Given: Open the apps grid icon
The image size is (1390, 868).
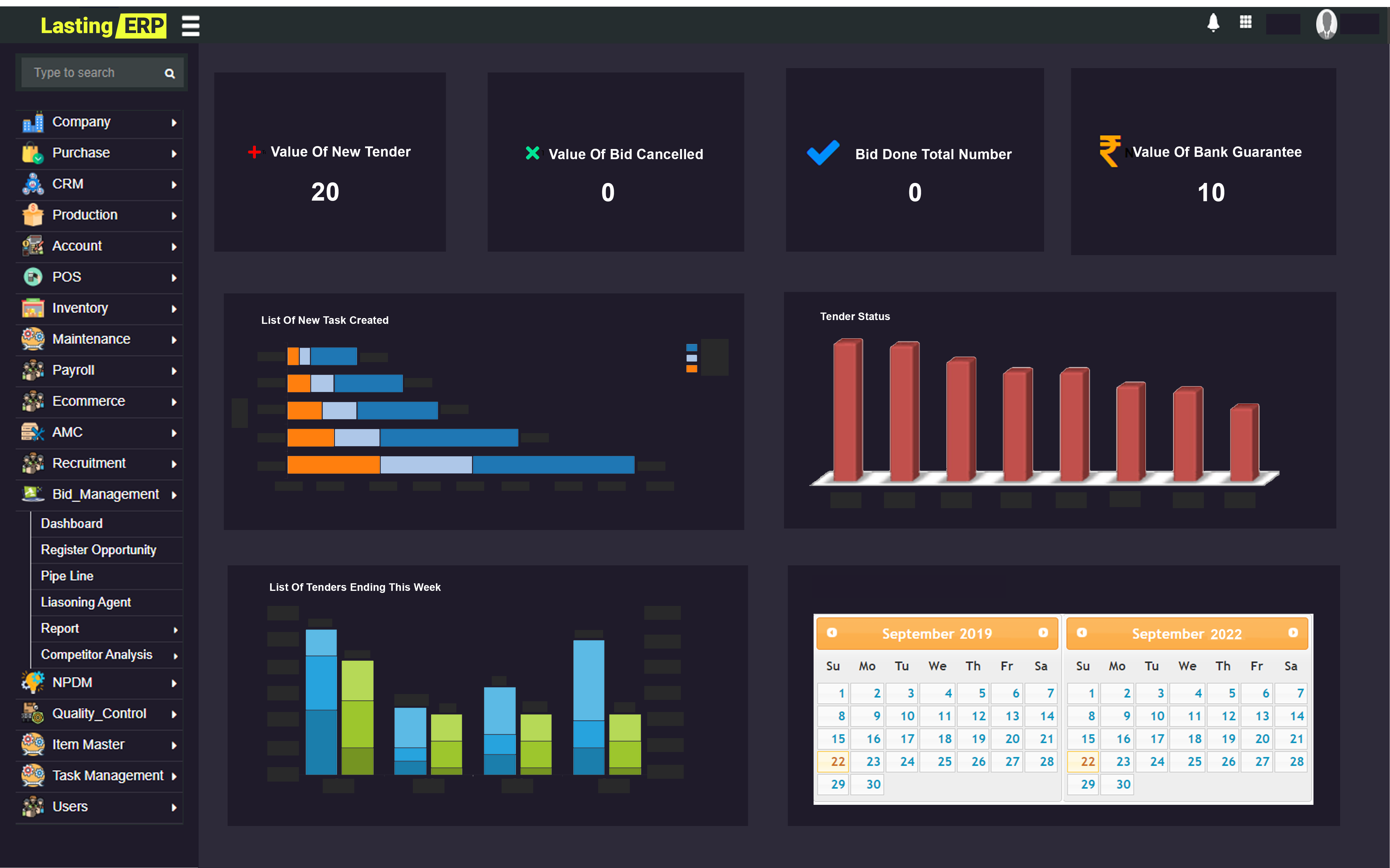Looking at the screenshot, I should (x=1245, y=22).
